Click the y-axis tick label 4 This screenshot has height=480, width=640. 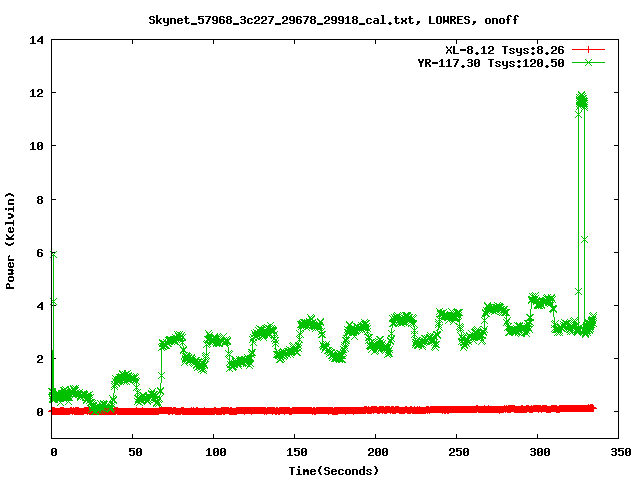[40, 306]
